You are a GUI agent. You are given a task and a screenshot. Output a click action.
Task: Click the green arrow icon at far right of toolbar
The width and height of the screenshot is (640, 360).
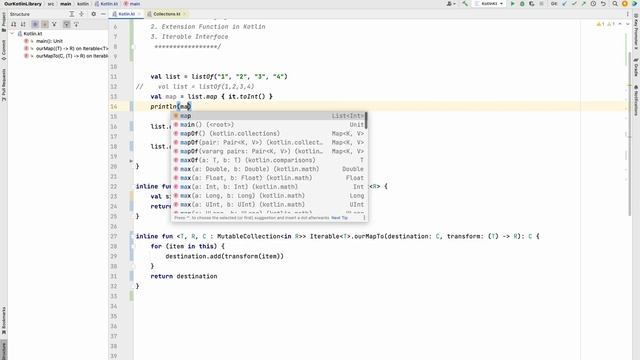[x=635, y=4]
